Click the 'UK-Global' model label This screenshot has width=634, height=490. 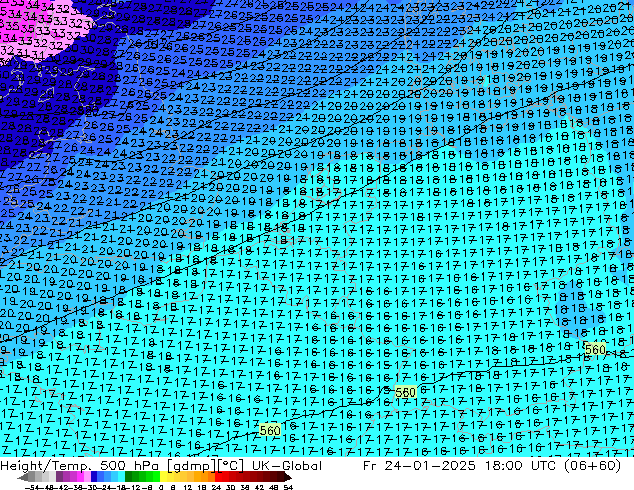click(x=287, y=466)
